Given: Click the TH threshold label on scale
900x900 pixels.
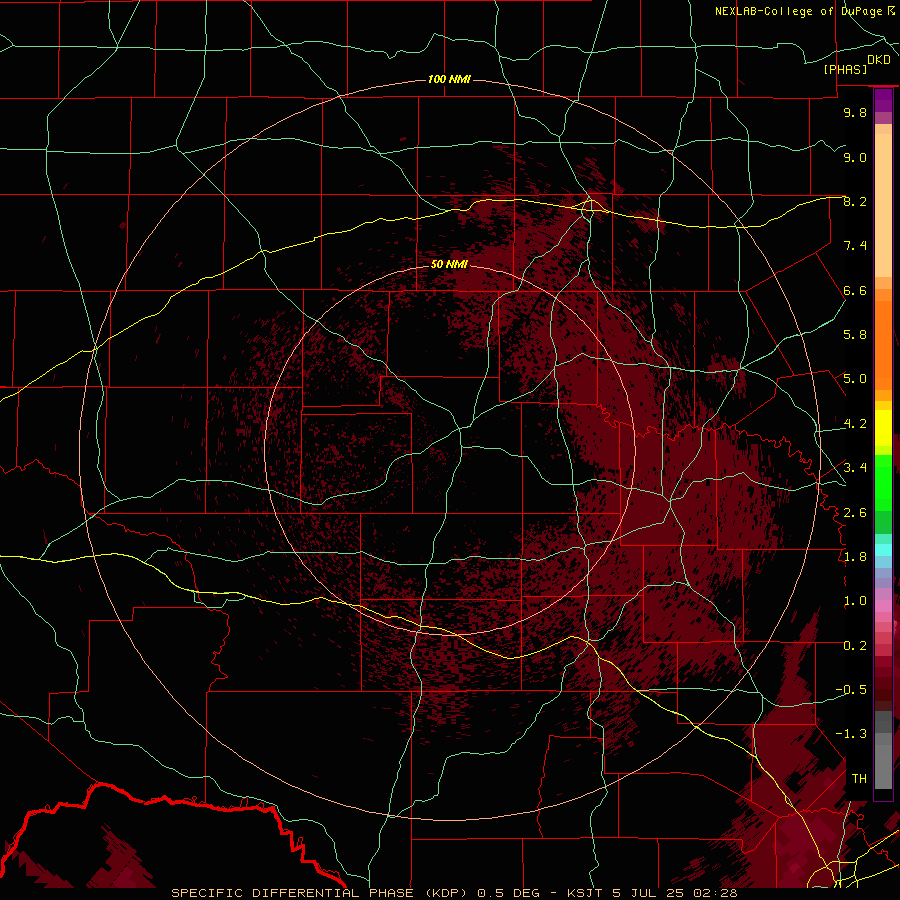Looking at the screenshot, I should [859, 778].
